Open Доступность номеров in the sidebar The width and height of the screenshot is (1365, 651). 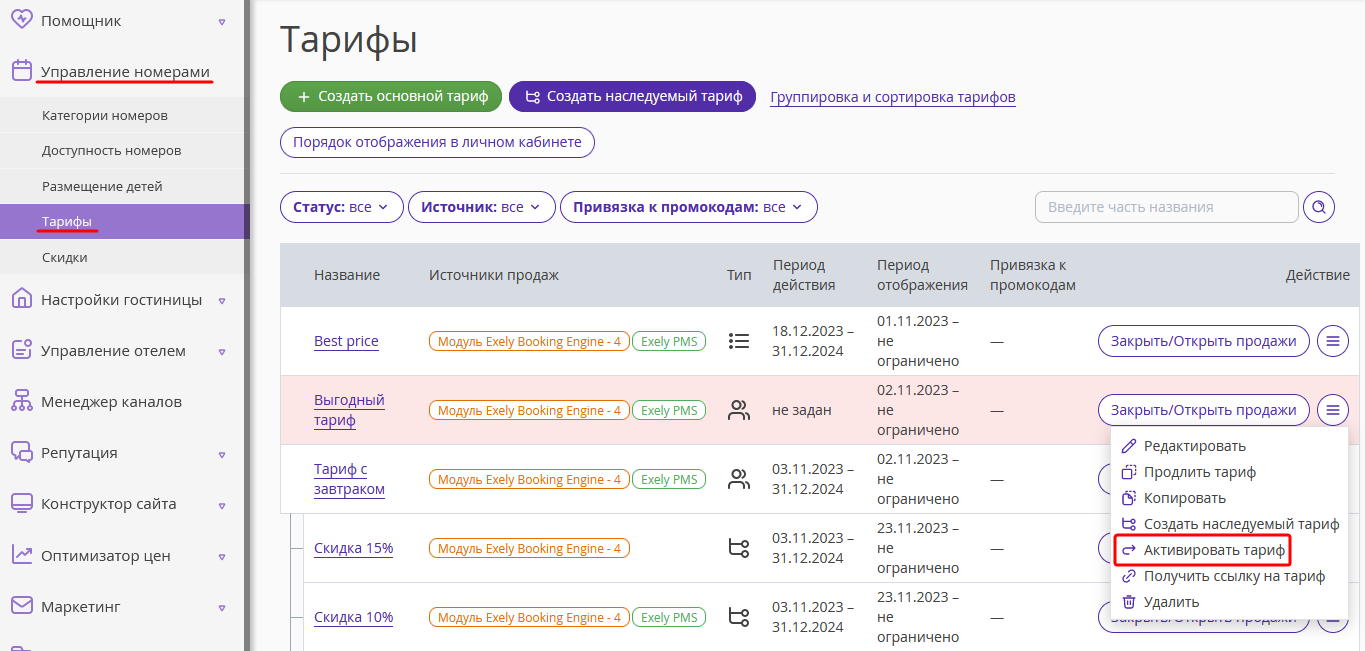pos(112,151)
